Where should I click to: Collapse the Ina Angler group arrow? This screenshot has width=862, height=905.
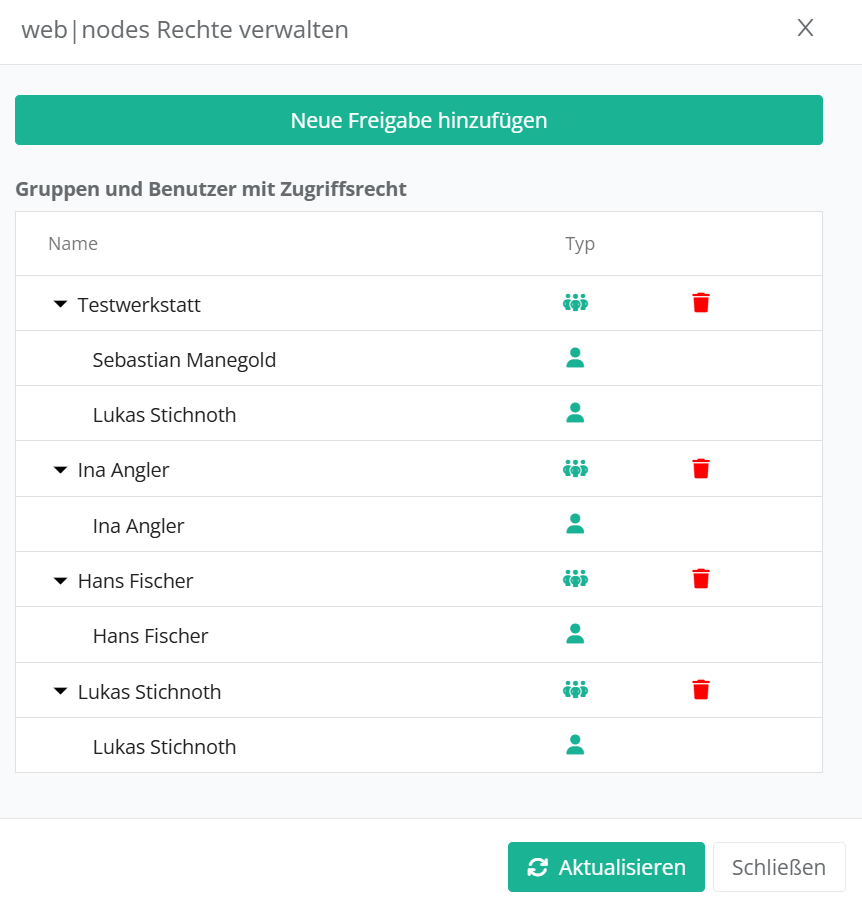tap(60, 469)
